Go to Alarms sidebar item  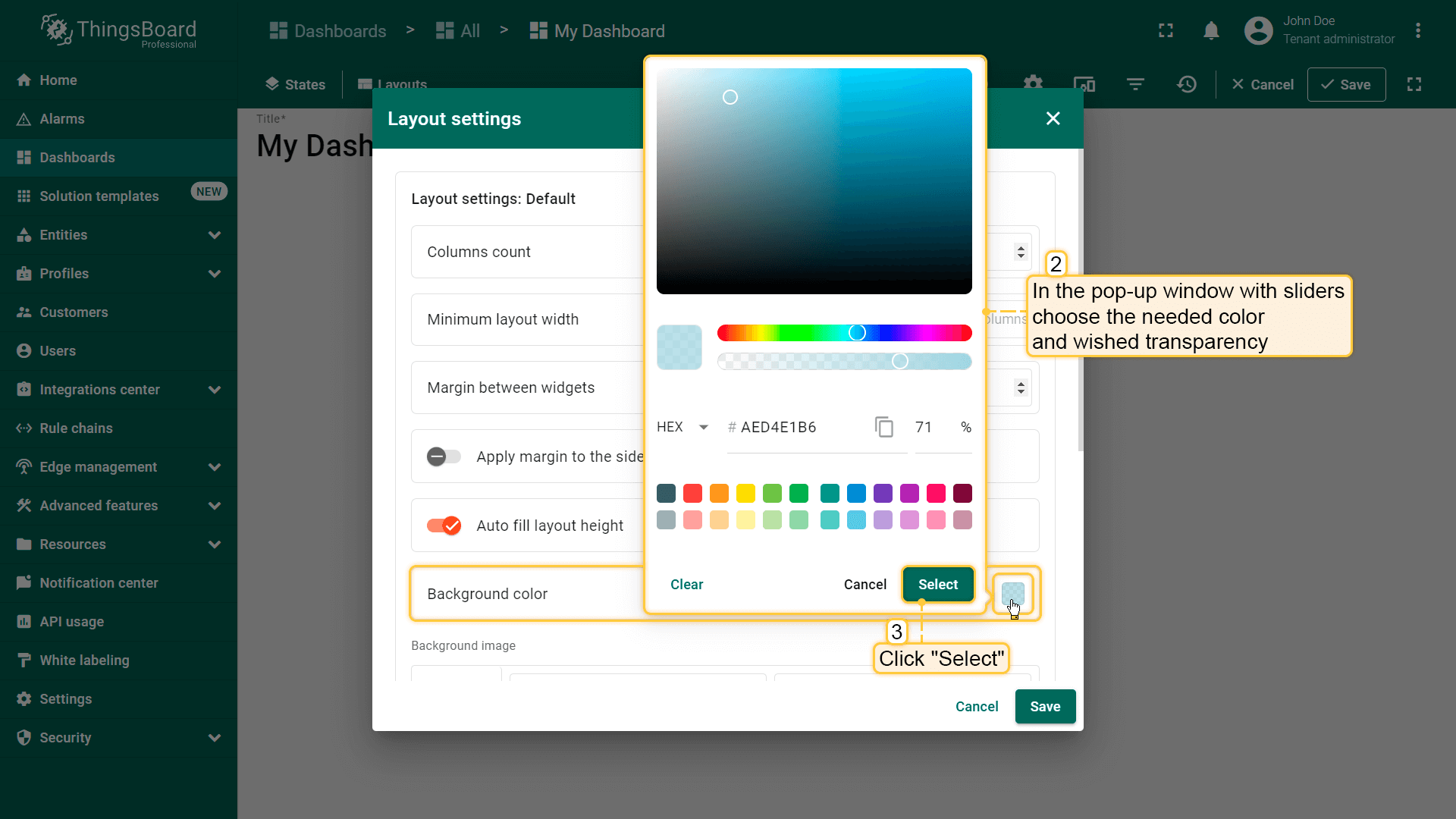pyautogui.click(x=62, y=119)
